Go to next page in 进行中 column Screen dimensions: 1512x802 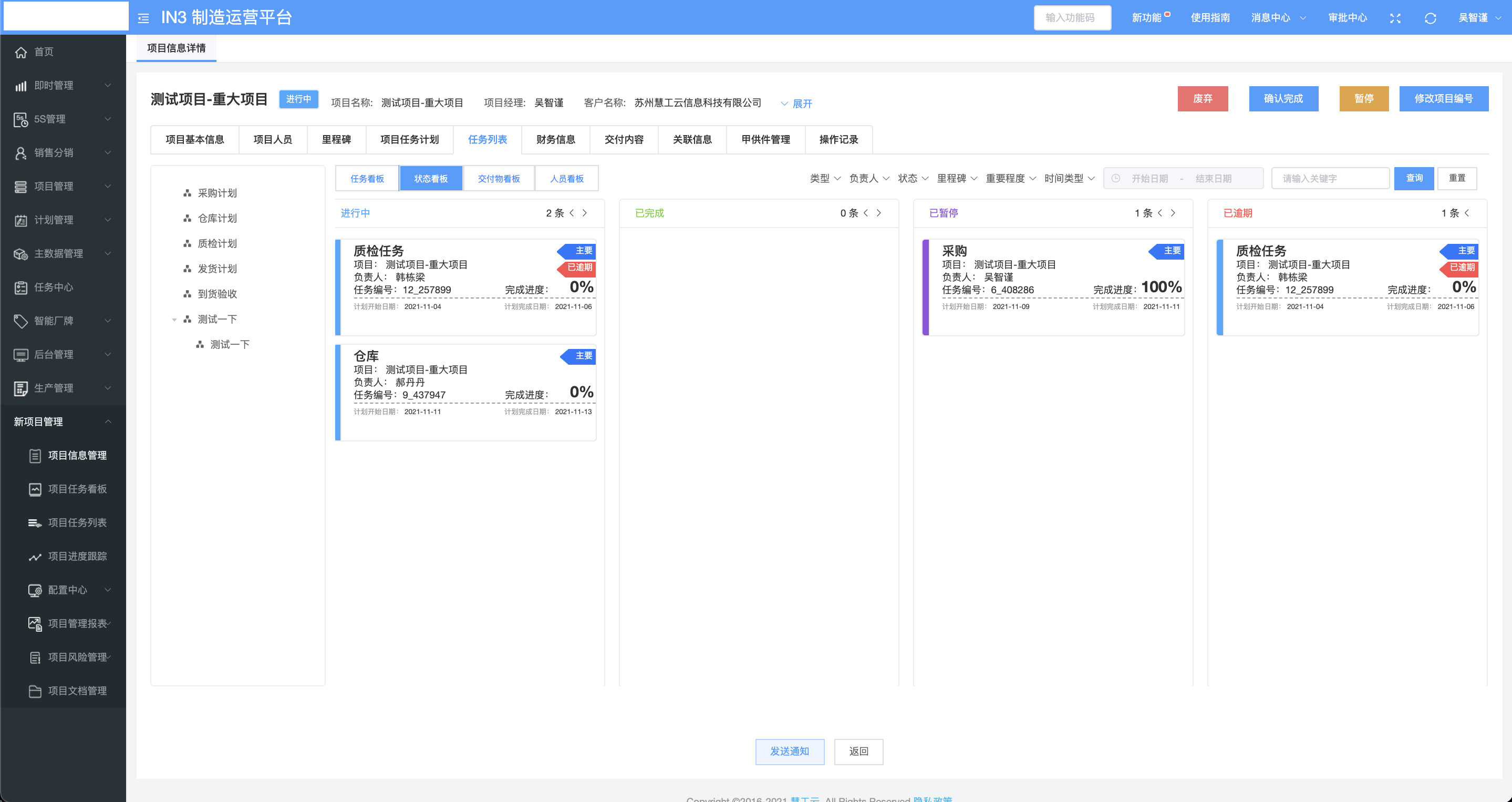coord(585,213)
